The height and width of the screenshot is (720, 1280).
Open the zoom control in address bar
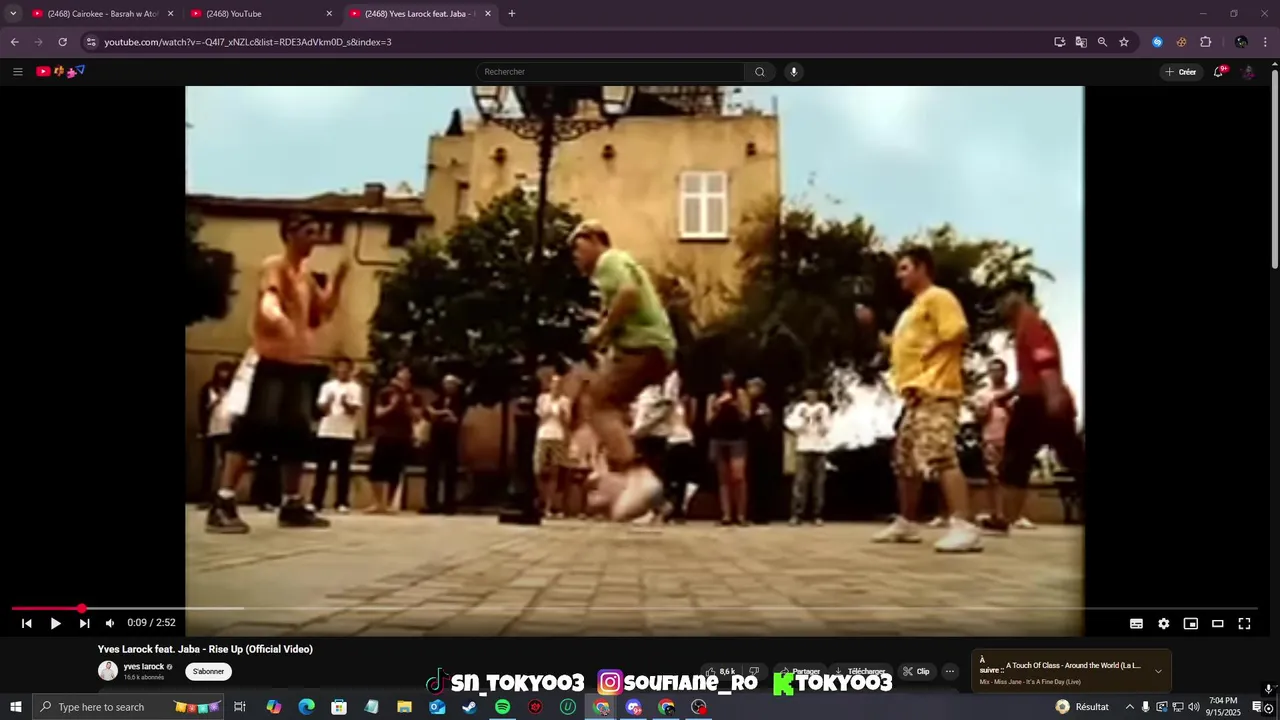pyautogui.click(x=1102, y=42)
